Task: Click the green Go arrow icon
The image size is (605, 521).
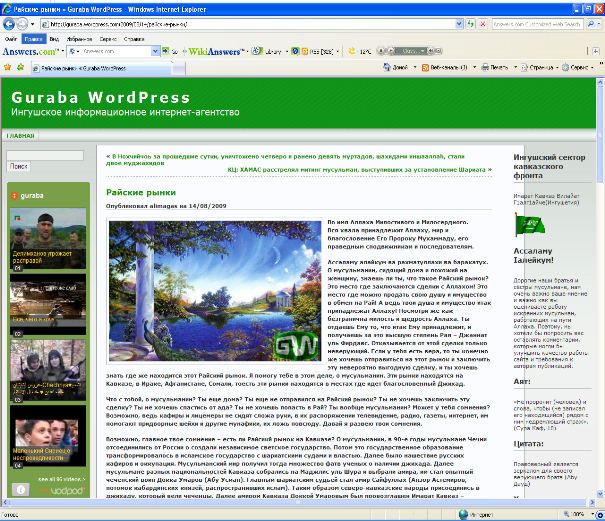Action: [166, 51]
